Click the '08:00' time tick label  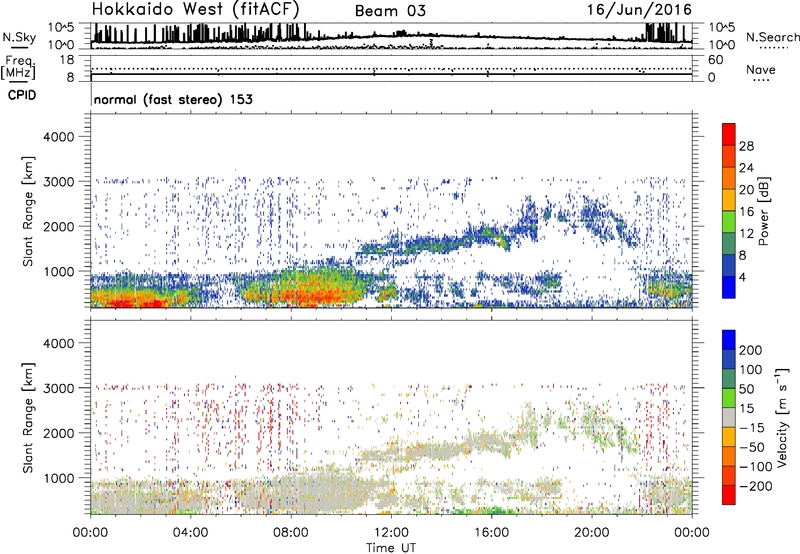click(291, 533)
